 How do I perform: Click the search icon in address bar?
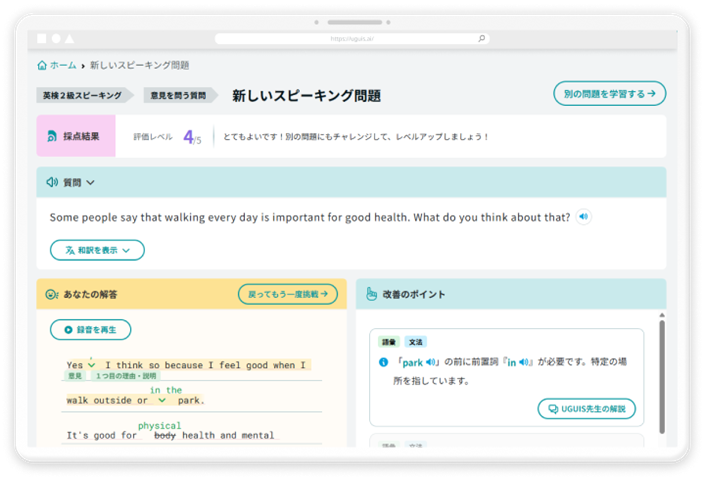pyautogui.click(x=482, y=39)
